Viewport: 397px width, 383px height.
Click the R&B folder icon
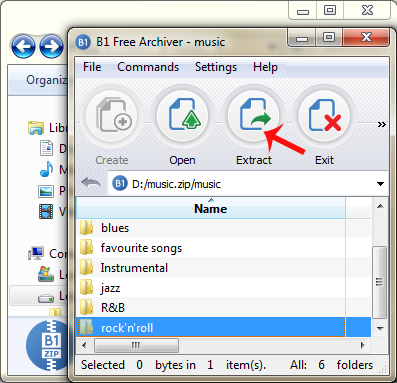click(x=87, y=307)
